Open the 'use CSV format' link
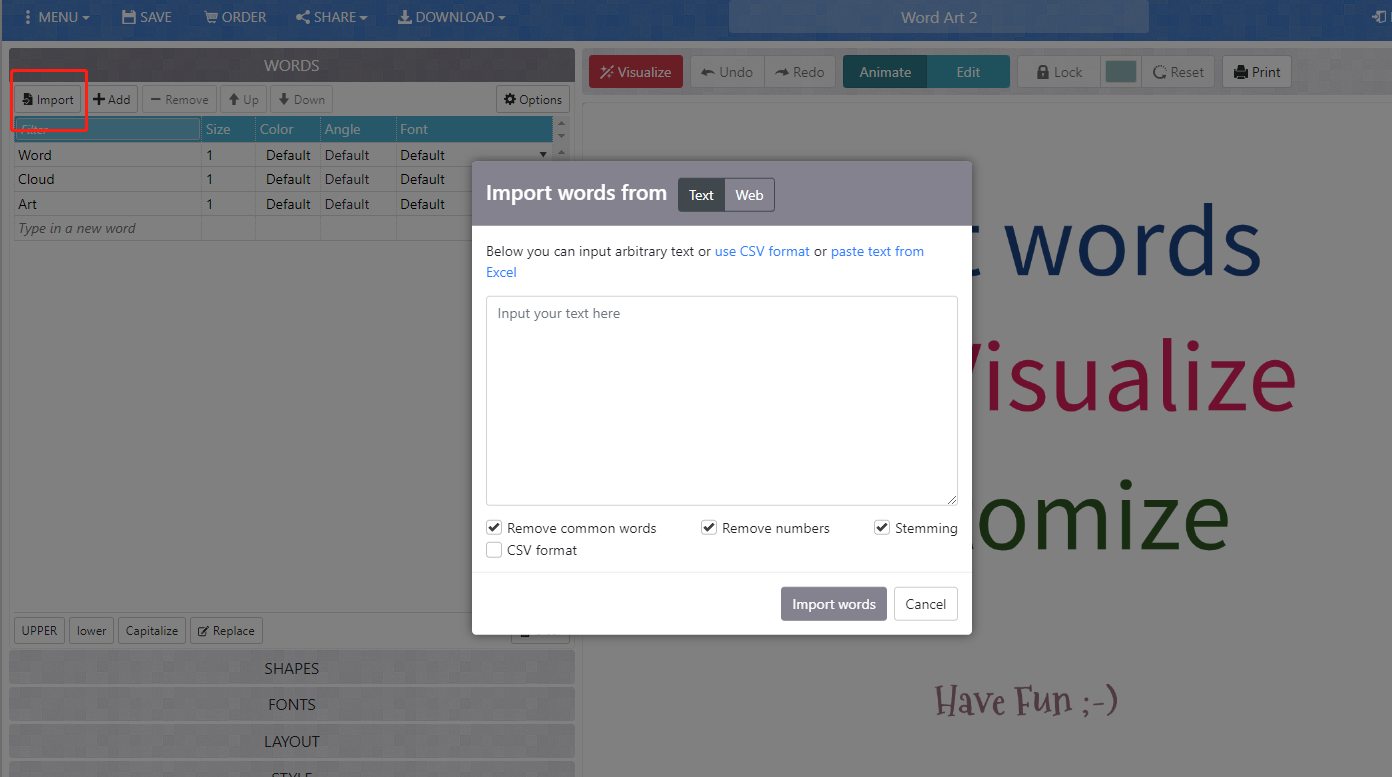Viewport: 1392px width, 777px height. tap(762, 251)
